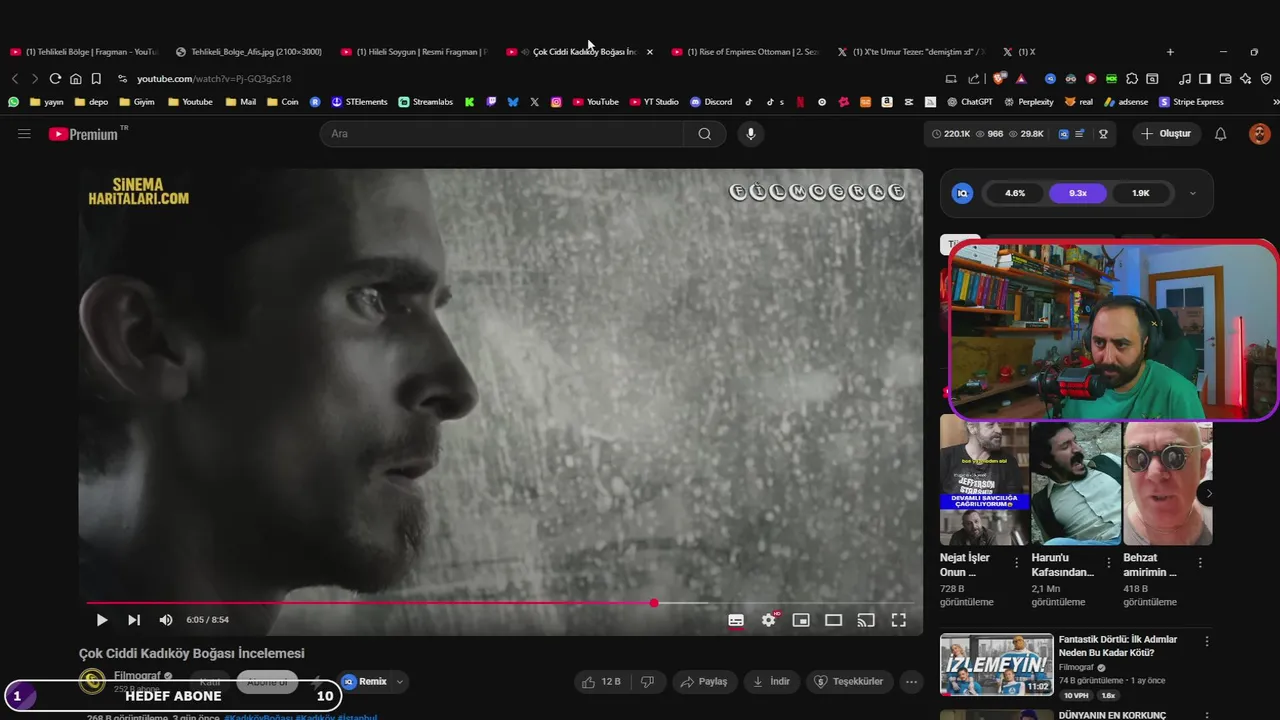Click the 220.1K stat in extension toolbar
This screenshot has height=720, width=1280.
(951, 134)
